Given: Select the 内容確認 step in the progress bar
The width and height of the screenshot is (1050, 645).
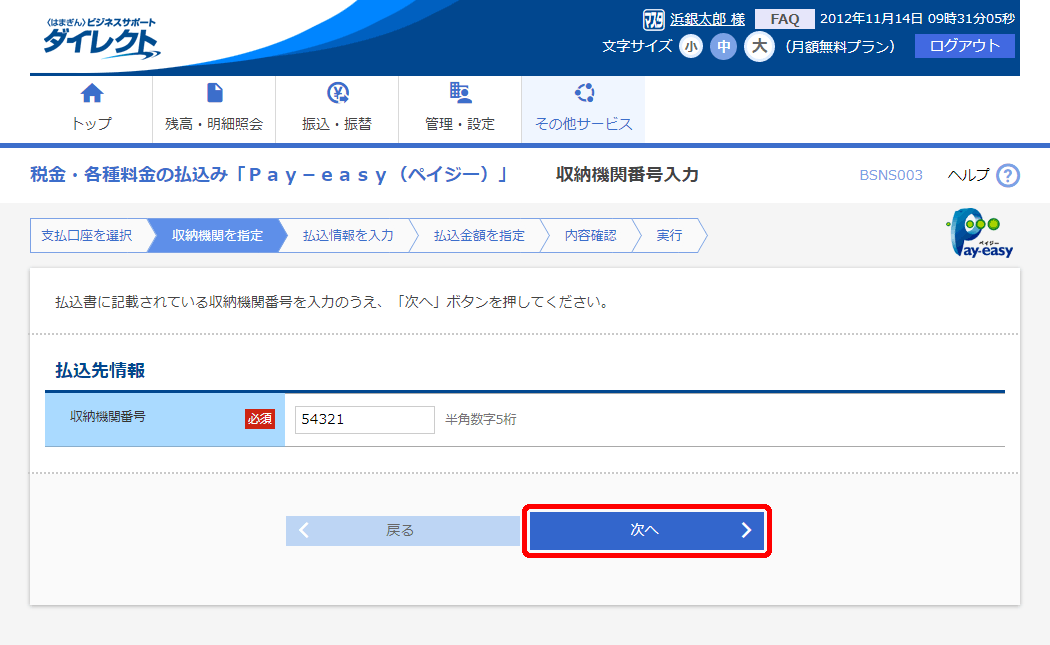Looking at the screenshot, I should [x=590, y=236].
